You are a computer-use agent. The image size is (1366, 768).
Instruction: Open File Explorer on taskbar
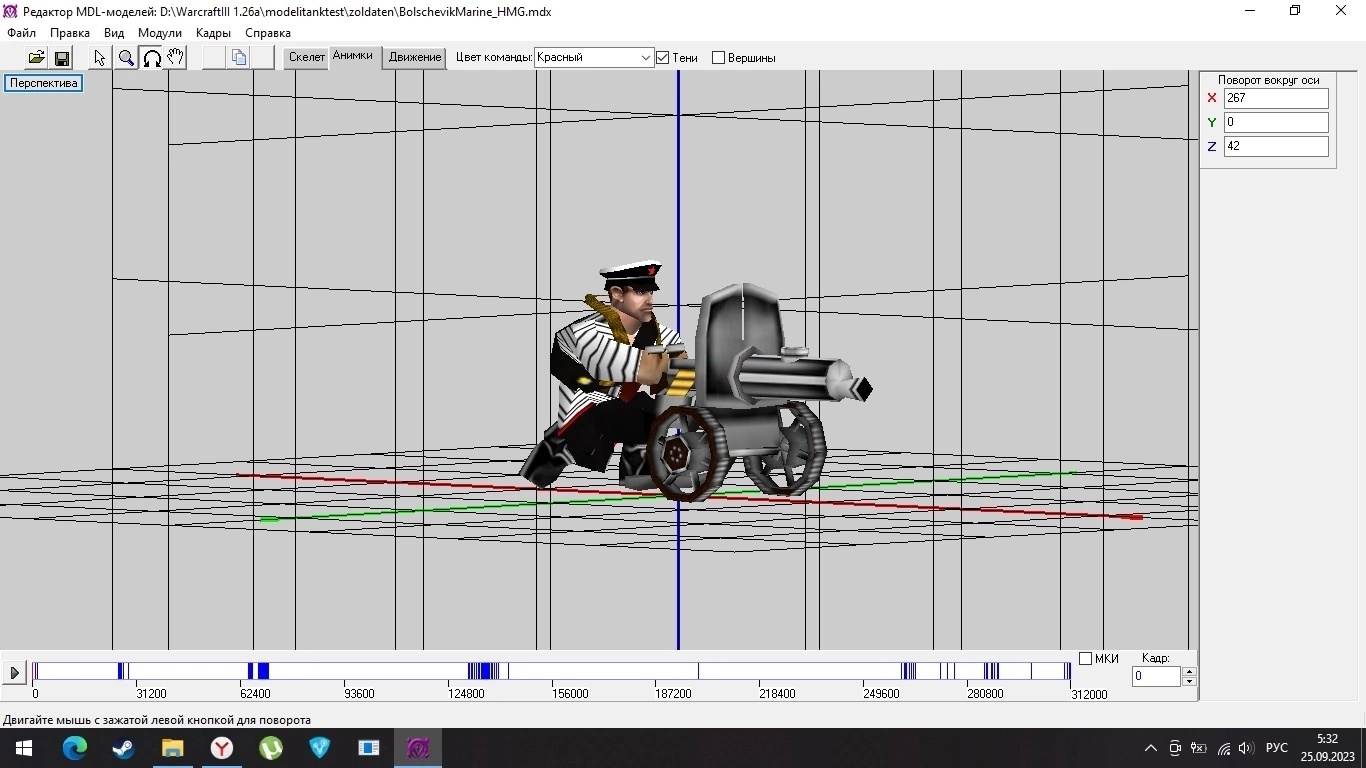[173, 748]
